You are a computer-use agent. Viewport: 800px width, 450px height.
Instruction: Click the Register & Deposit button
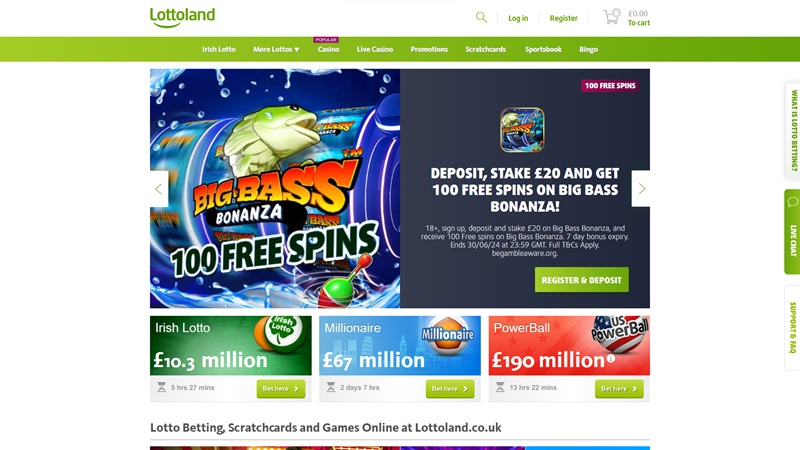coord(582,280)
